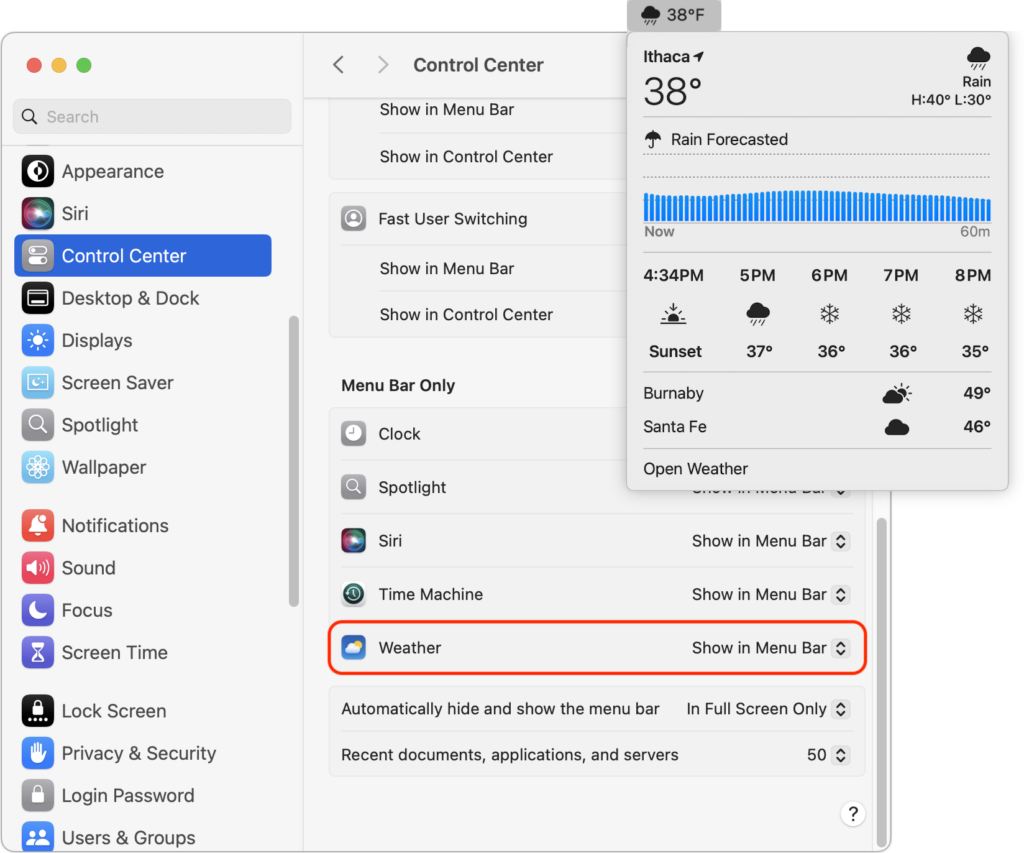1024x853 pixels.
Task: Change Automatically hide menu bar option
Action: pyautogui.click(x=767, y=709)
